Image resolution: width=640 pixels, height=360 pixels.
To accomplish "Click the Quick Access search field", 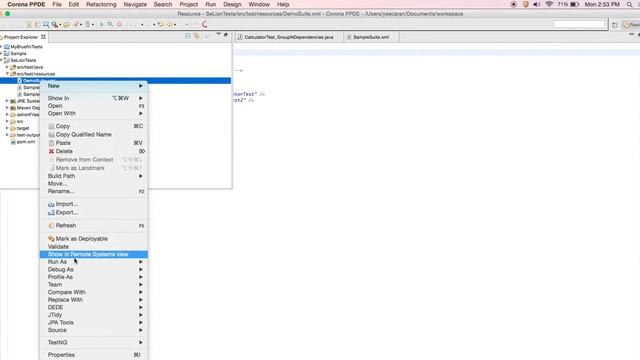I will 579,24.
